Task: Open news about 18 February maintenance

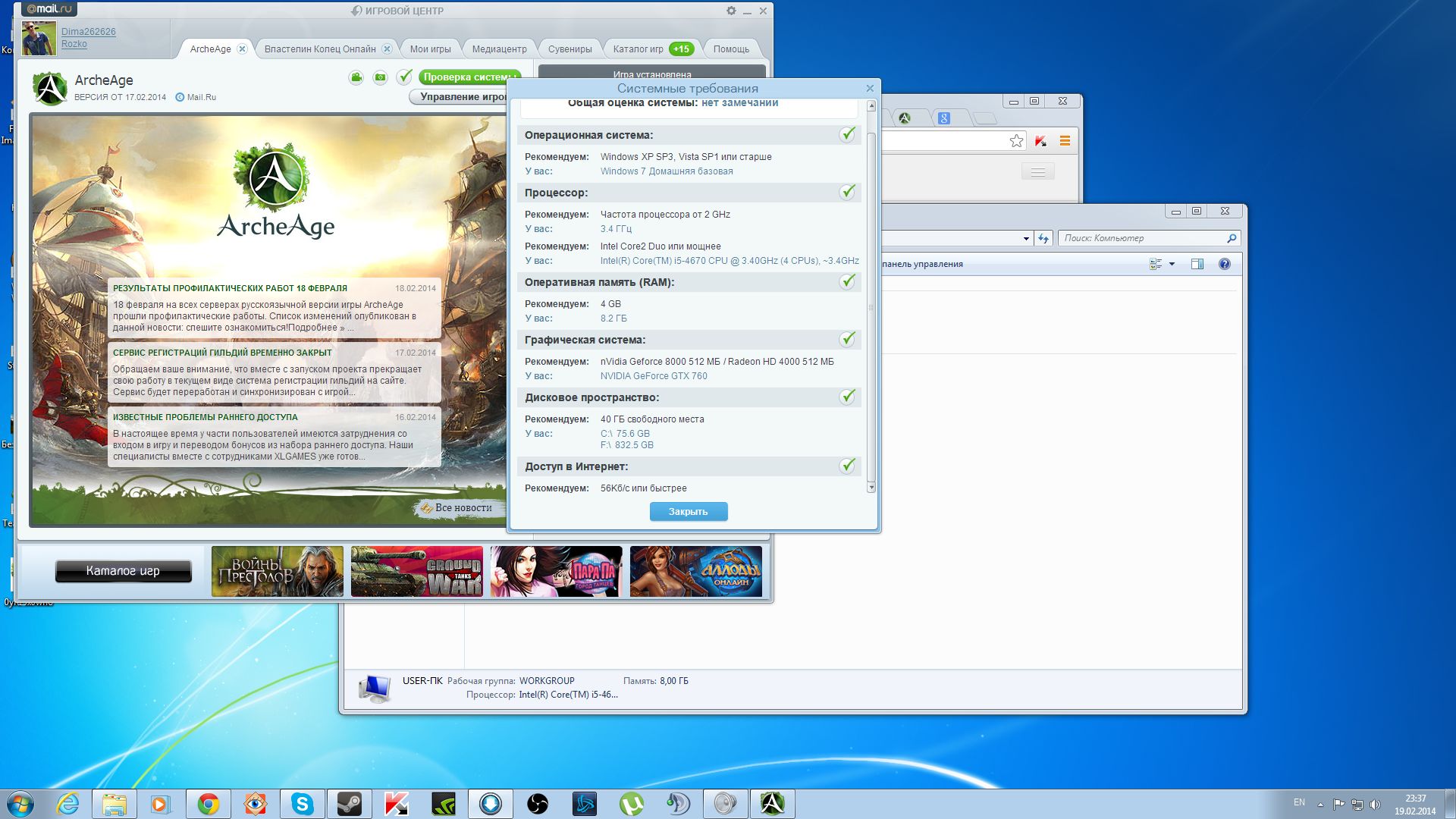Action: pos(275,308)
